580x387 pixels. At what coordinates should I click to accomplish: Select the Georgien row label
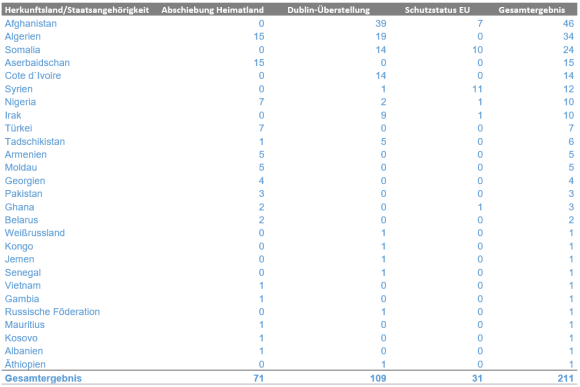coord(25,181)
